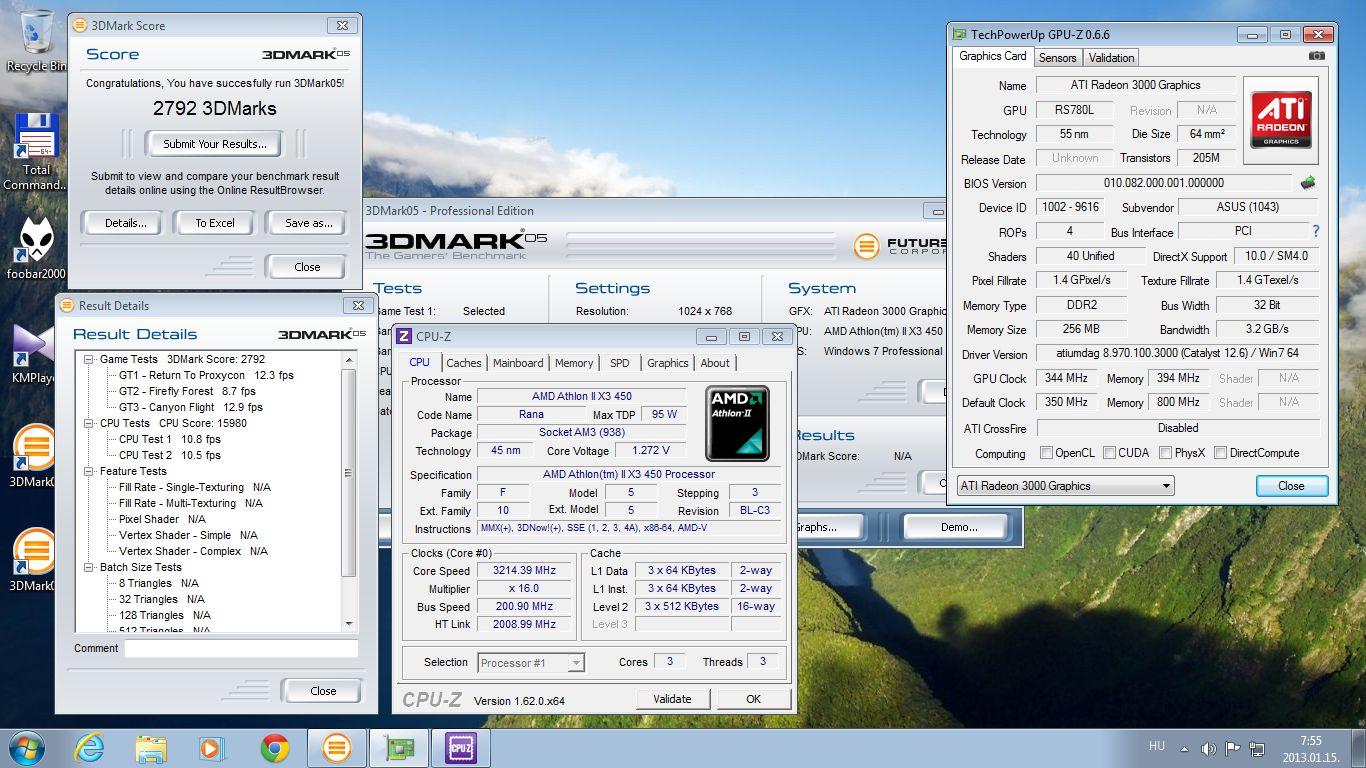
Task: Click the Save as button
Action: 308,223
